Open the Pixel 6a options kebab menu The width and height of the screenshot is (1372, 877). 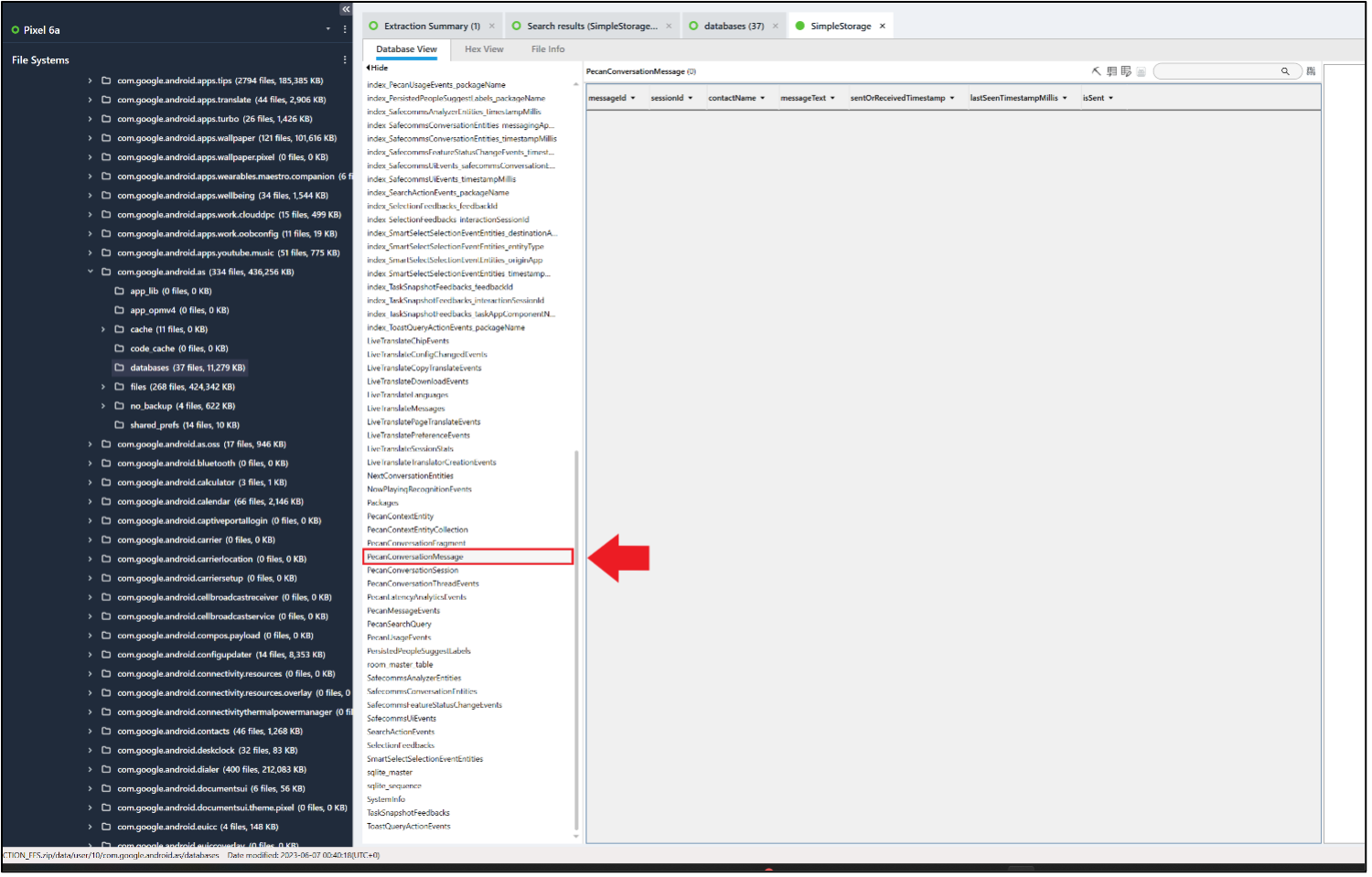coord(345,30)
